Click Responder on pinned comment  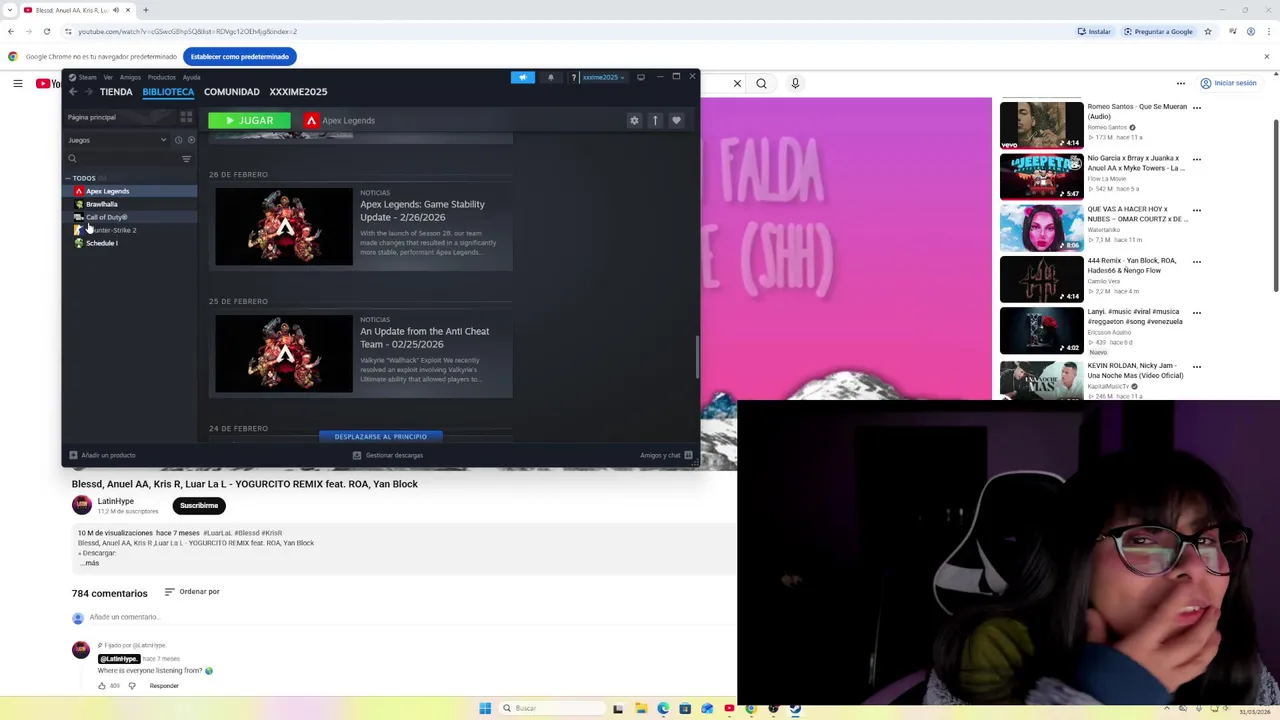pos(164,686)
